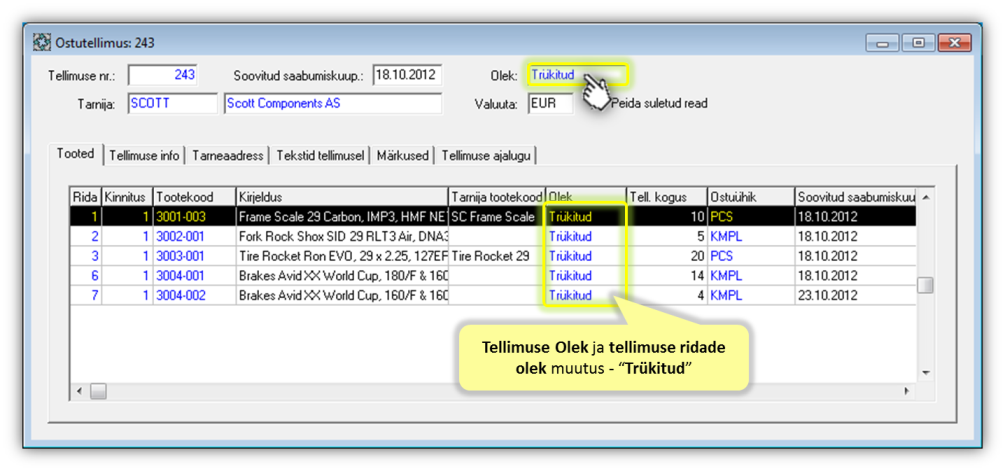Select product code 3004-001

pyautogui.click(x=194, y=276)
